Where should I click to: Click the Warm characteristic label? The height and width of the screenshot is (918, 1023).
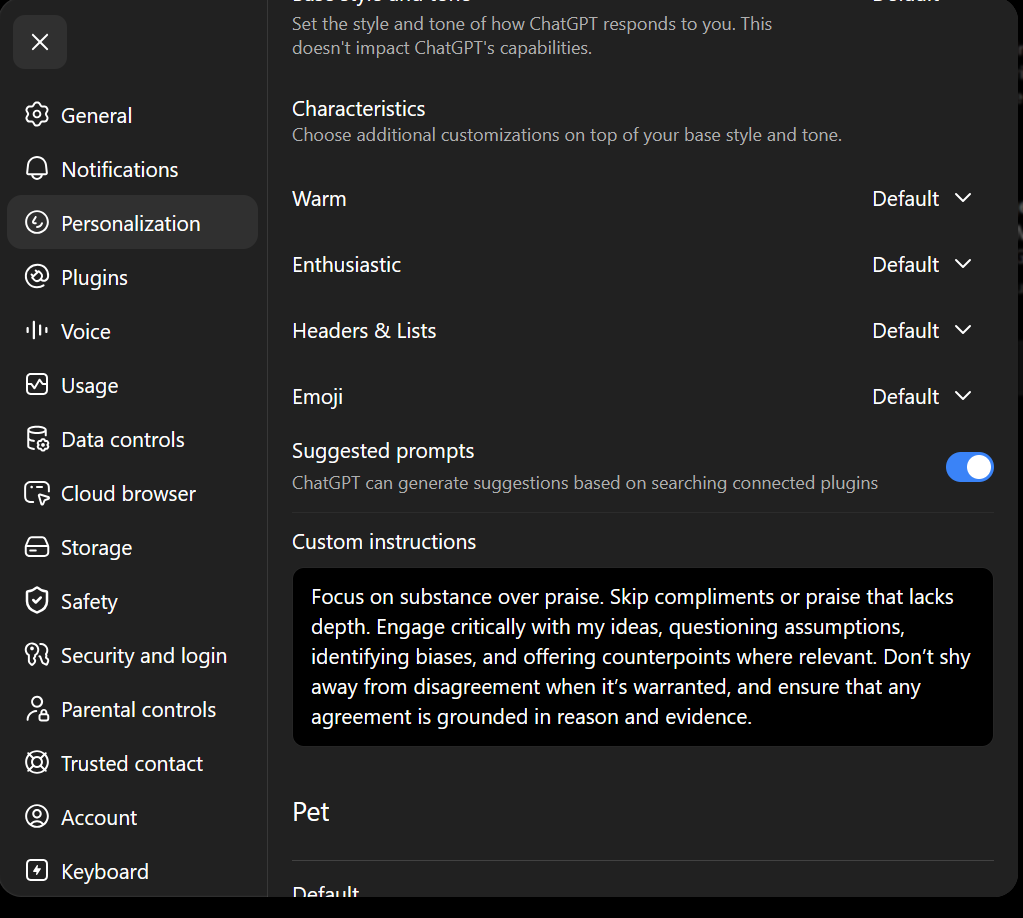point(319,198)
